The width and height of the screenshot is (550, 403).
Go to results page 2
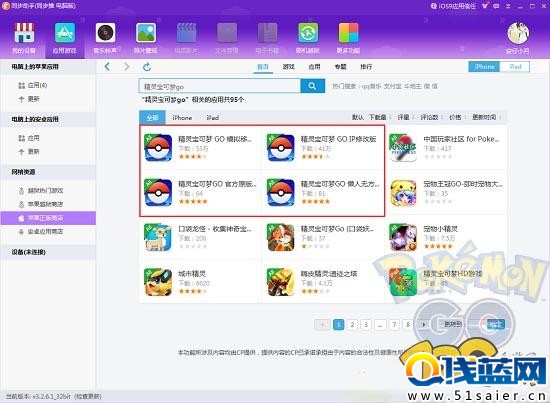(x=352, y=324)
